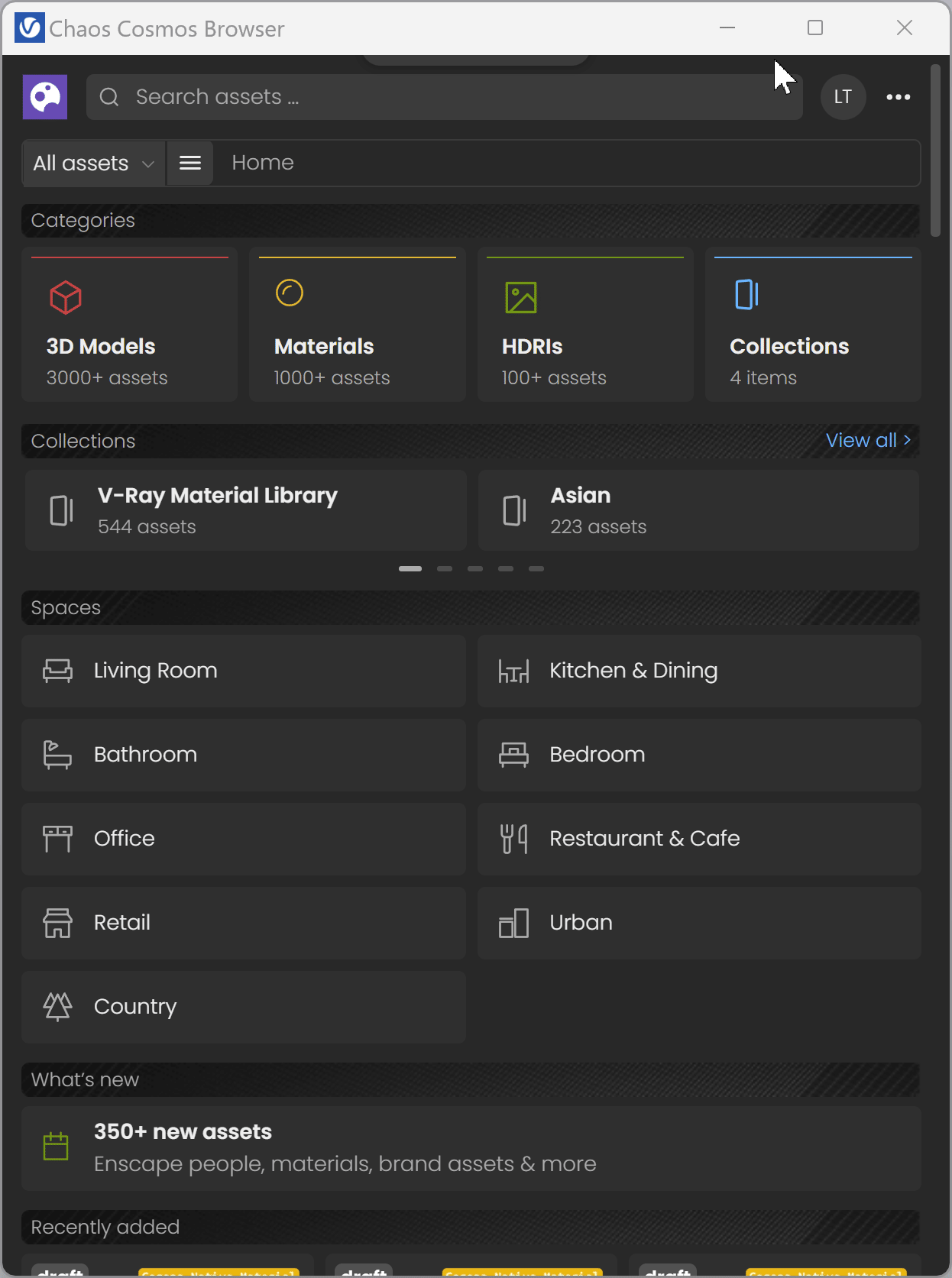Click the Spaces section header
Viewport: 952px width, 1278px height.
471,607
